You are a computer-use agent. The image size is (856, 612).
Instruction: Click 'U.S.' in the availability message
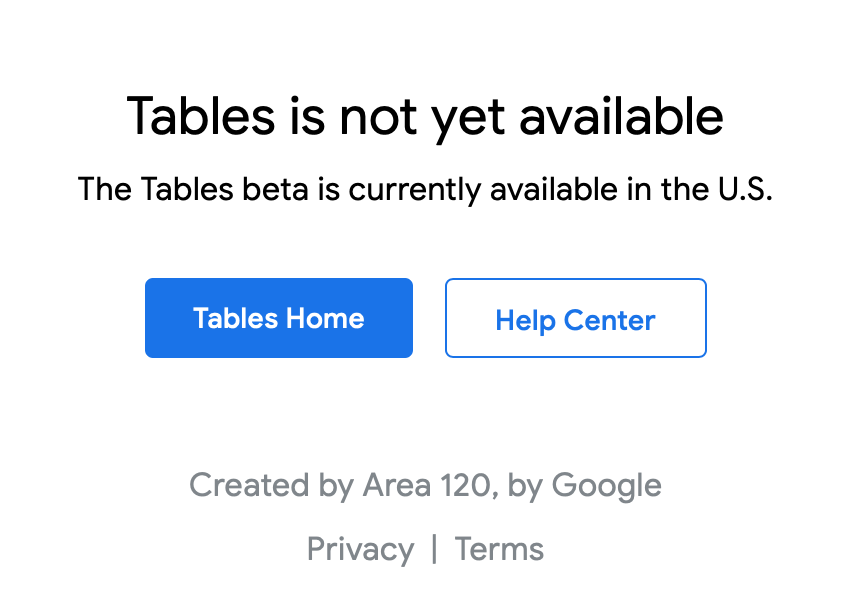(745, 189)
